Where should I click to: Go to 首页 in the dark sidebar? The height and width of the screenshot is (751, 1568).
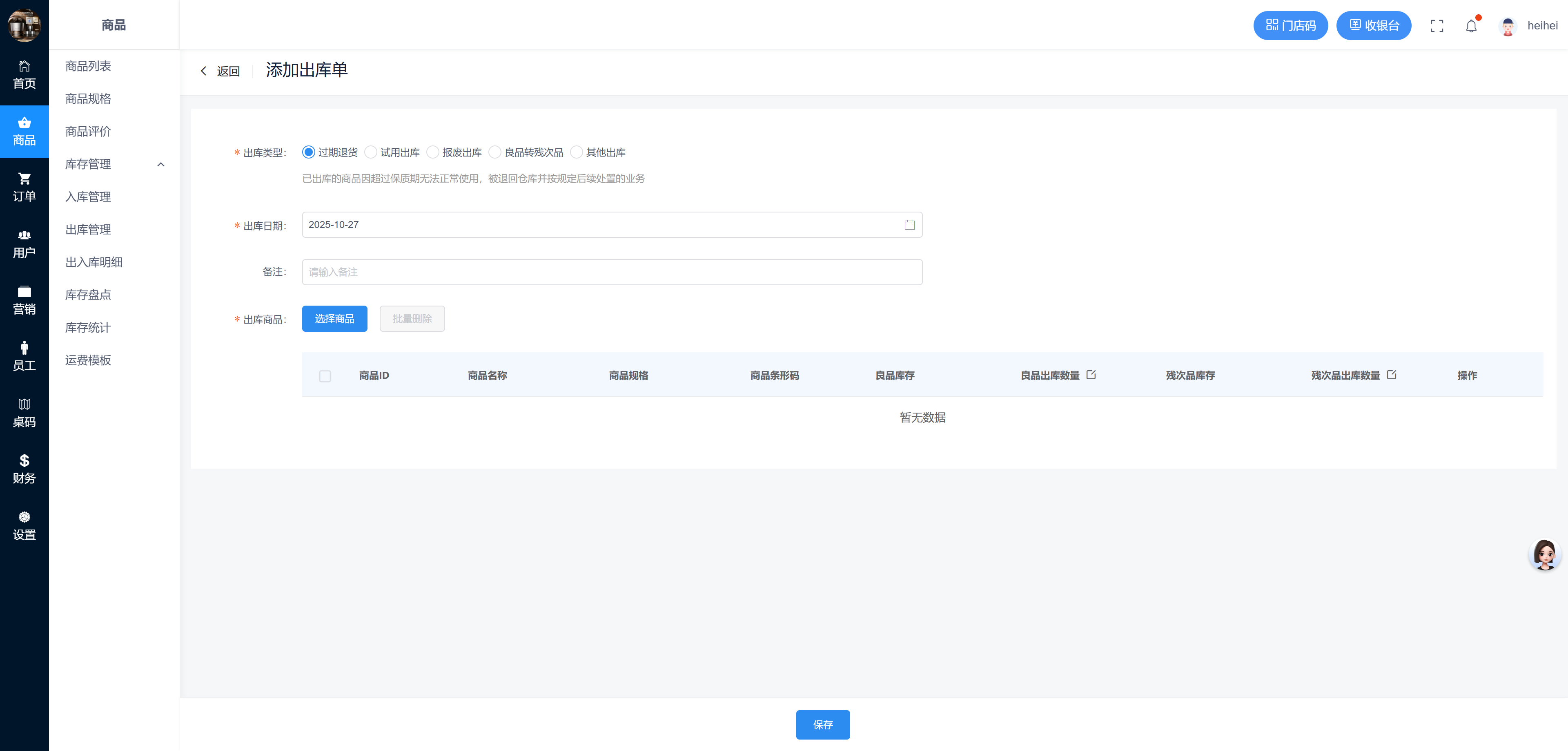click(24, 75)
